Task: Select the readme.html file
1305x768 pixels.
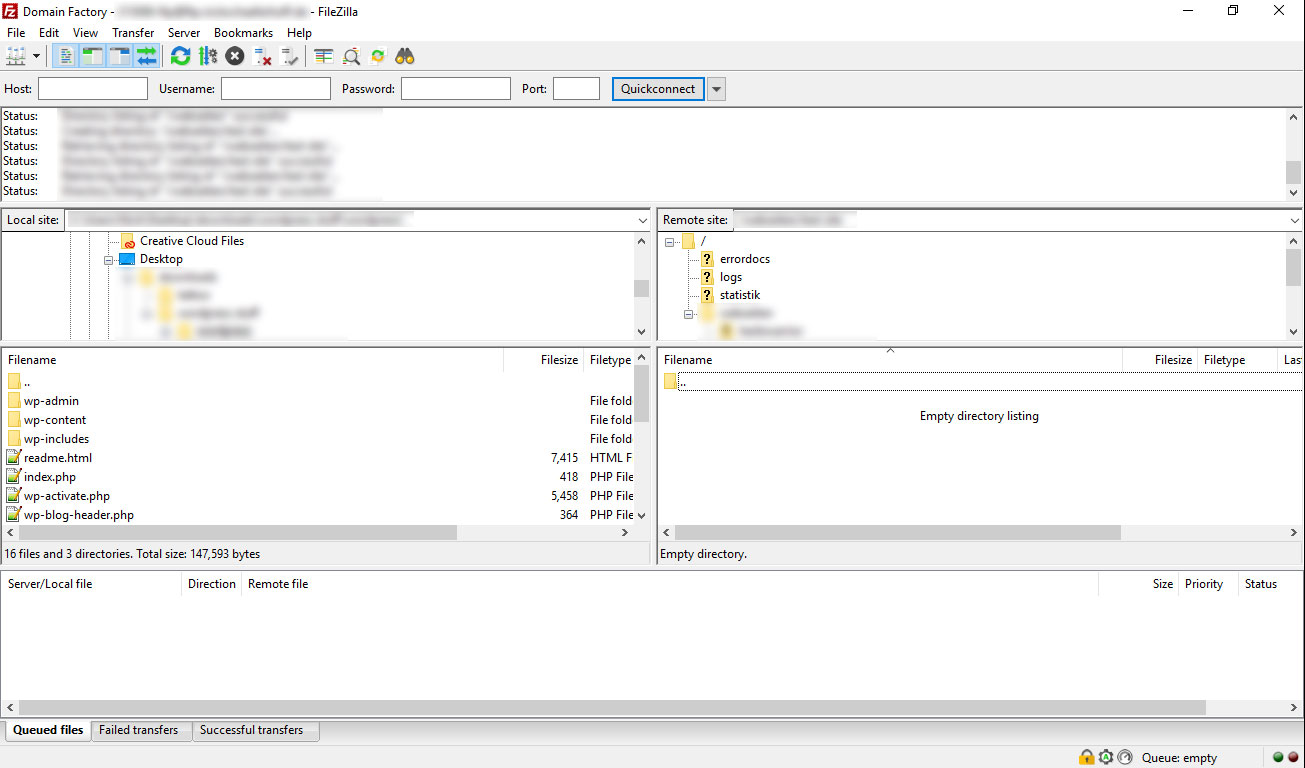Action: click(x=58, y=458)
